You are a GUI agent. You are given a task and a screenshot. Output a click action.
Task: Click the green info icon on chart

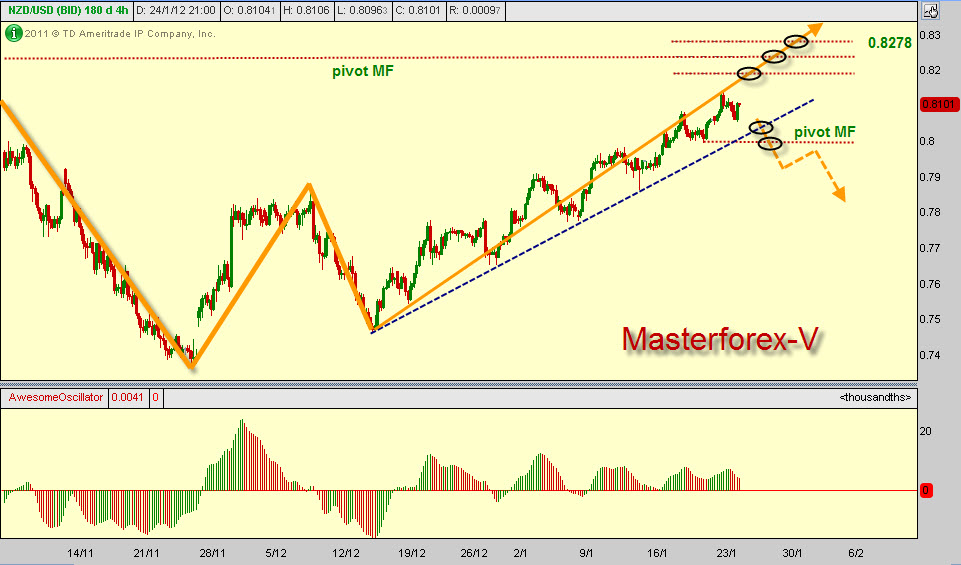tap(13, 32)
